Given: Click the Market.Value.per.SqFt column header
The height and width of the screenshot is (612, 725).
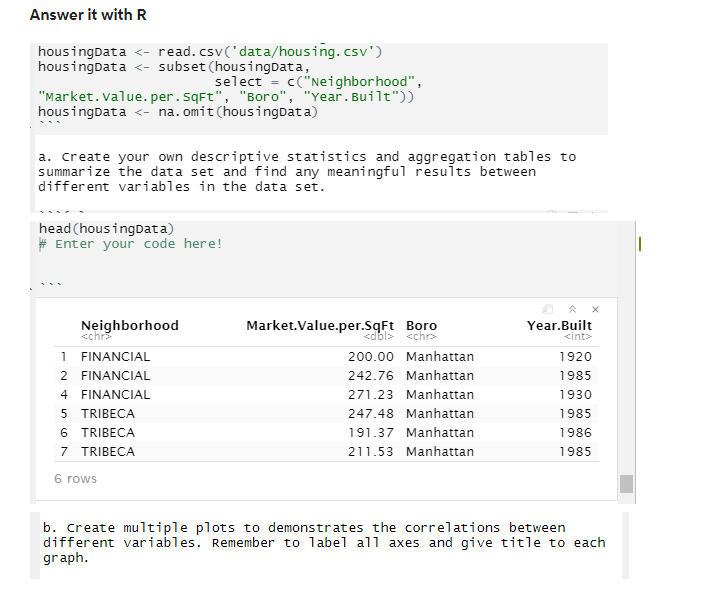Looking at the screenshot, I should point(320,325).
